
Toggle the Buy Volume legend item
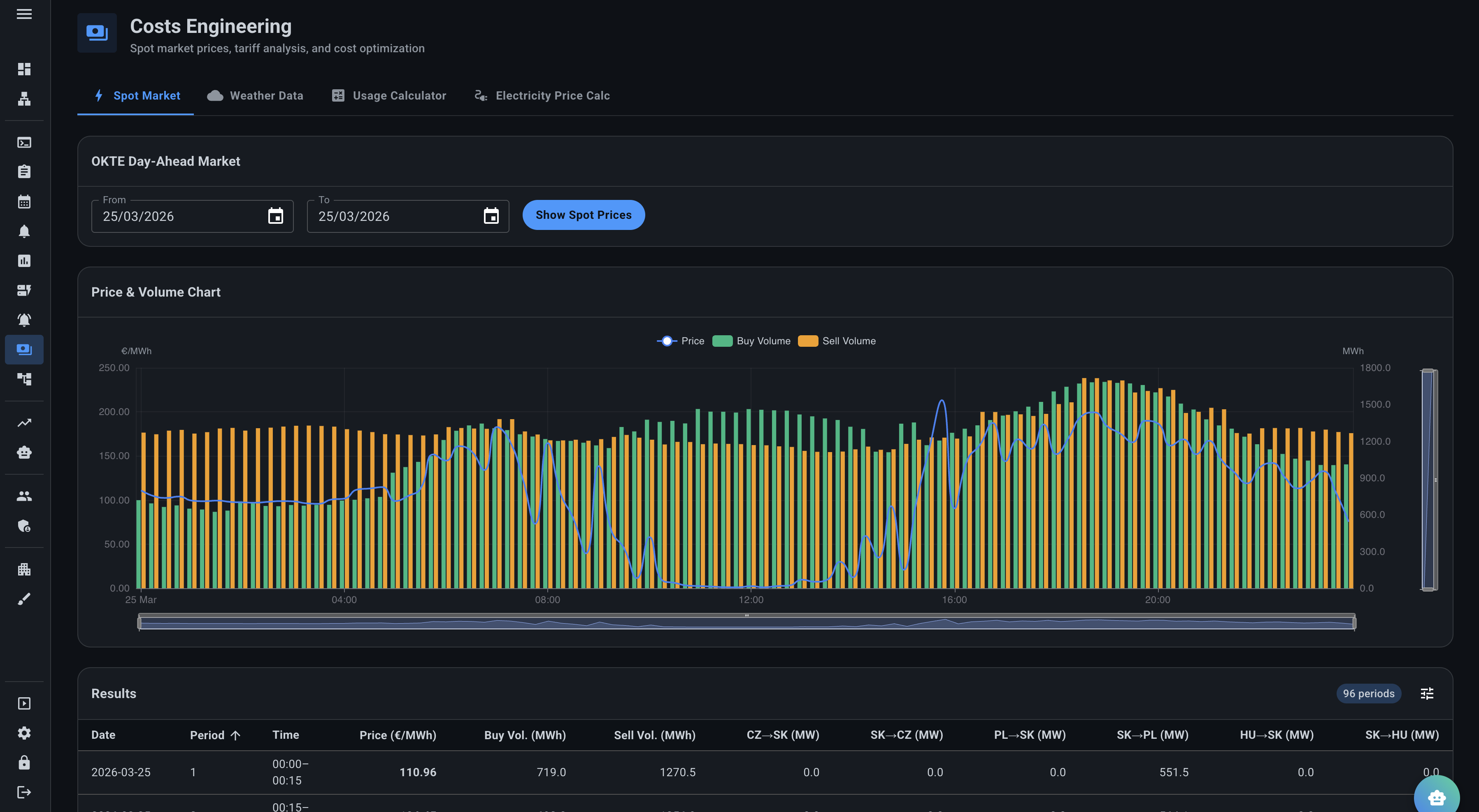(751, 341)
